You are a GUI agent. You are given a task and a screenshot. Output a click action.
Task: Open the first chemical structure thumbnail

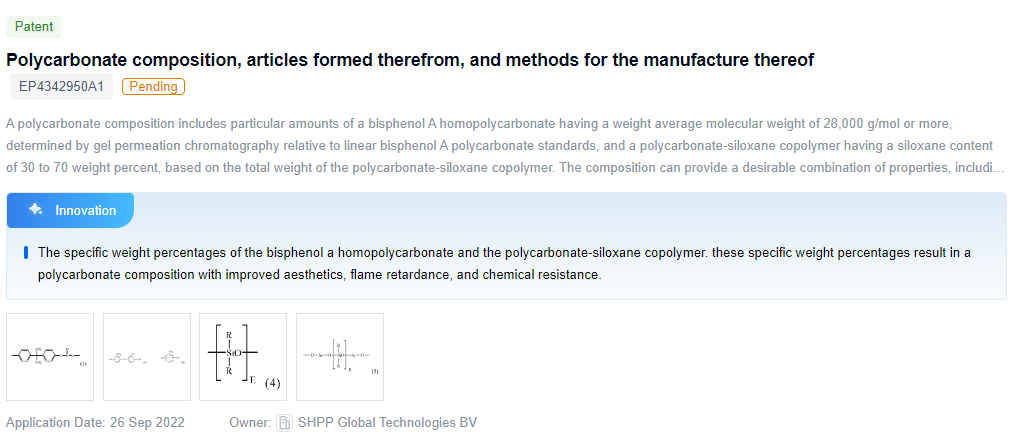coord(50,357)
